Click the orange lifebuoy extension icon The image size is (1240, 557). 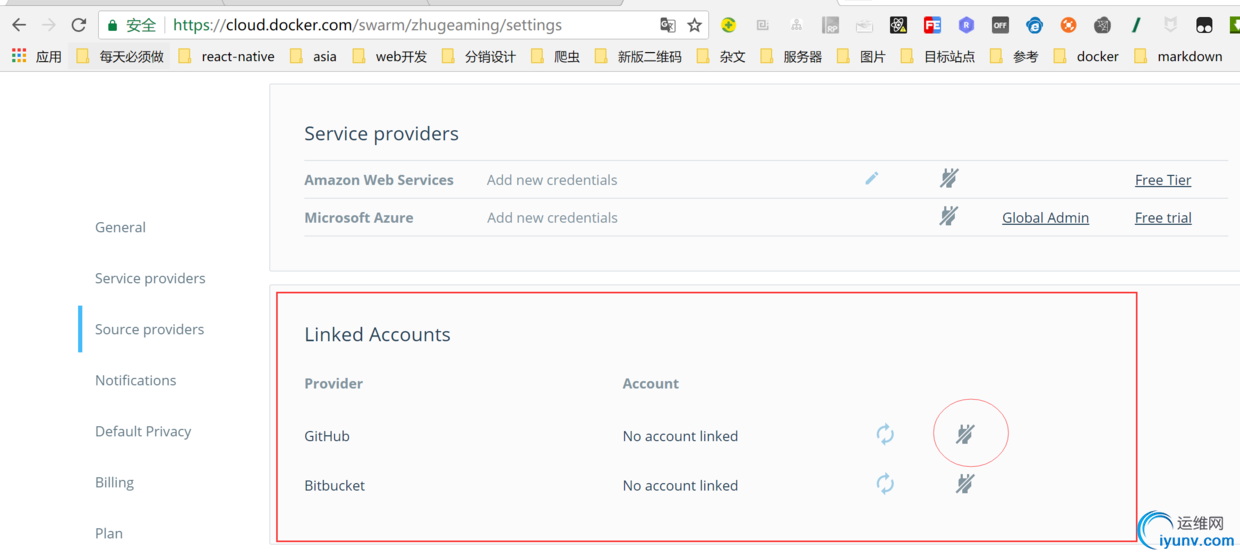[x=1068, y=25]
